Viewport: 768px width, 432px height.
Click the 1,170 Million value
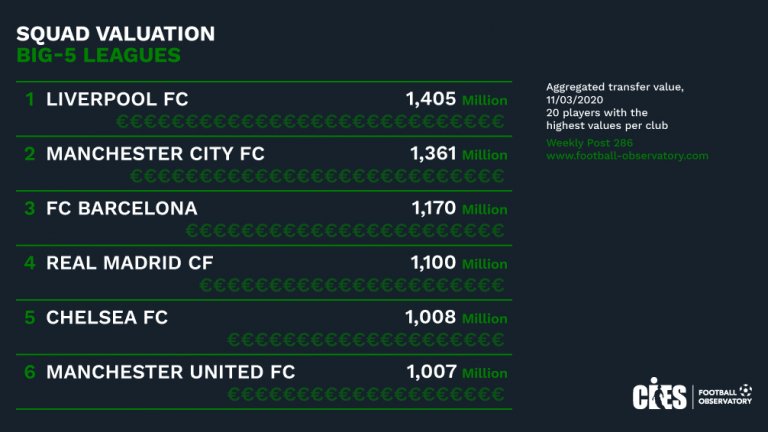point(459,209)
